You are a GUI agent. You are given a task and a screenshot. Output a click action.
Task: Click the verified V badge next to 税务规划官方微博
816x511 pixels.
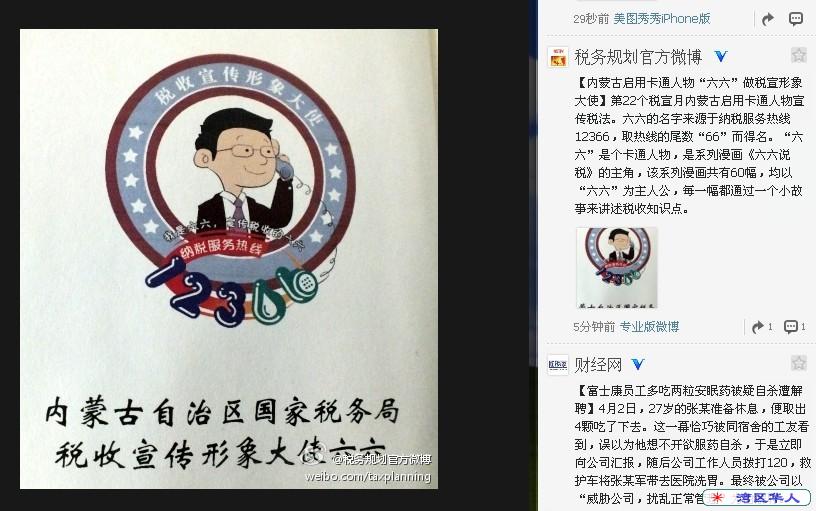click(x=721, y=56)
